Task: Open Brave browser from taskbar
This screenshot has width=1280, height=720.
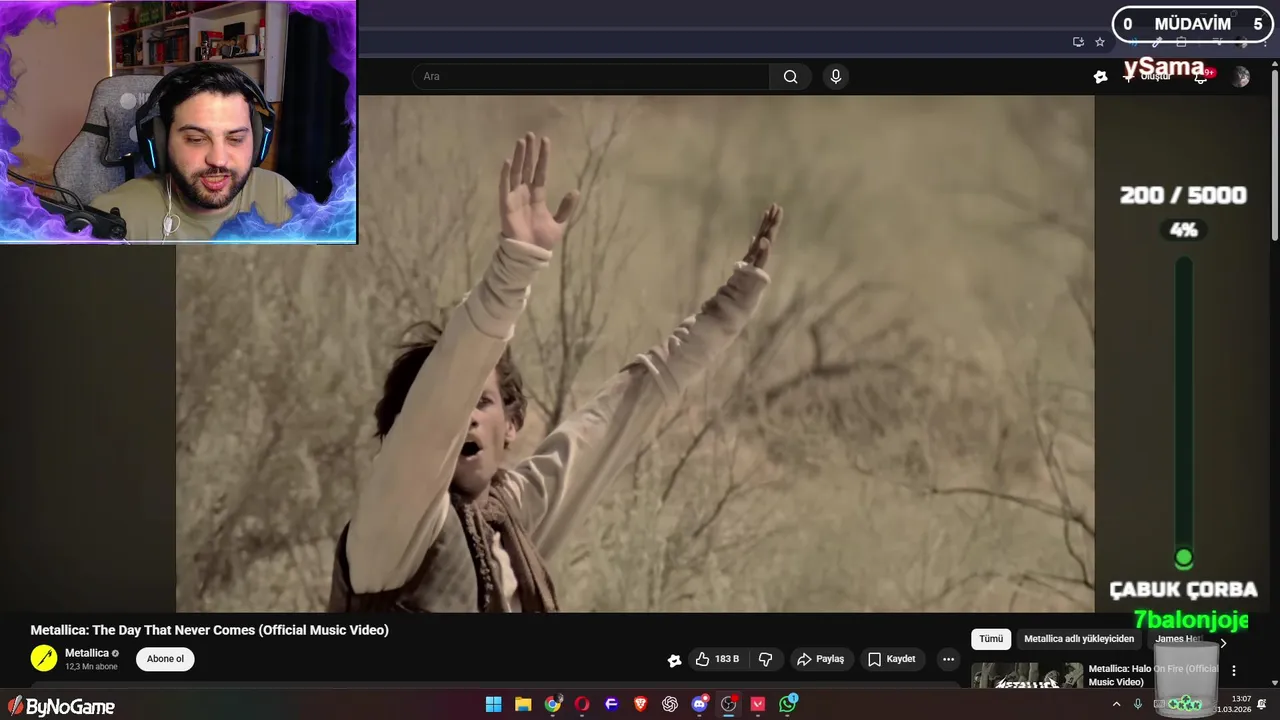Action: pos(641,704)
